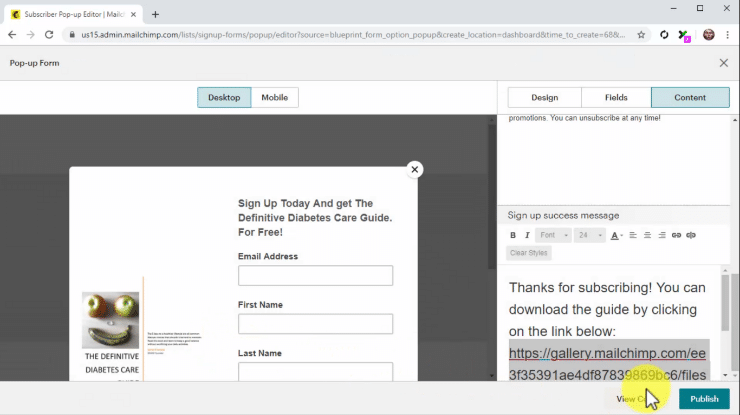Open the Chrome profile avatar
The image size is (740, 415).
708,34
